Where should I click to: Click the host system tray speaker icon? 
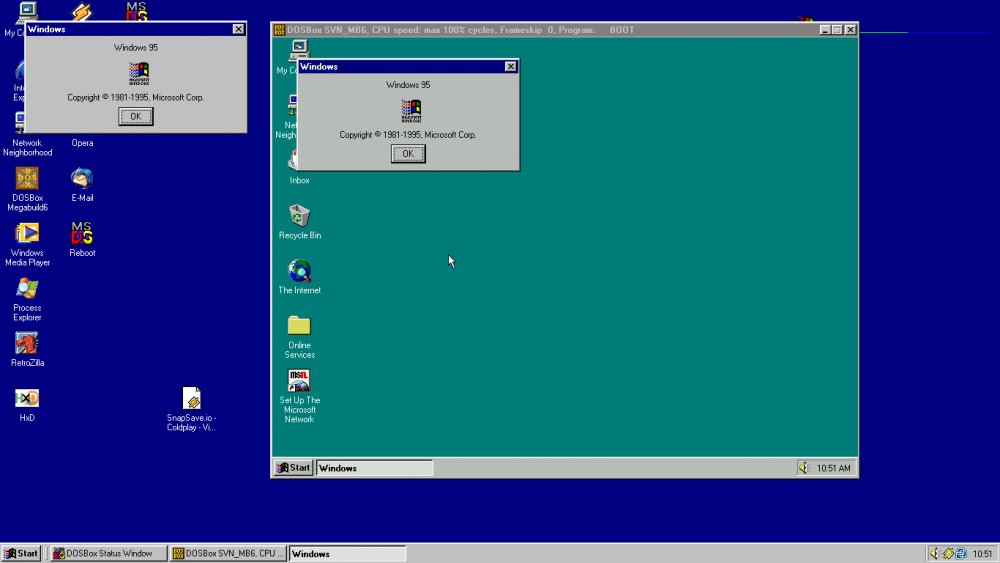(x=934, y=553)
